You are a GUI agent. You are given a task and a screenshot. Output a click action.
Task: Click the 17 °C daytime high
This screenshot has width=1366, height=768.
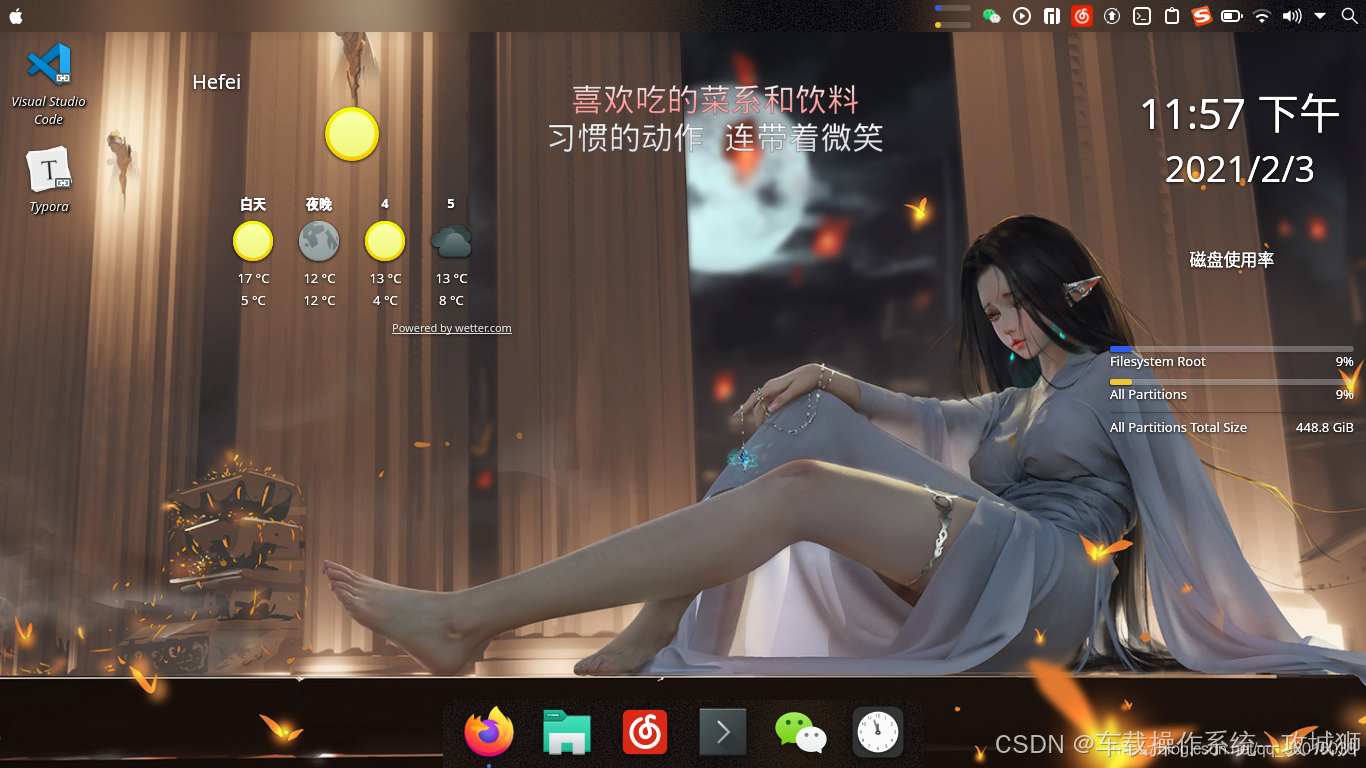[253, 279]
